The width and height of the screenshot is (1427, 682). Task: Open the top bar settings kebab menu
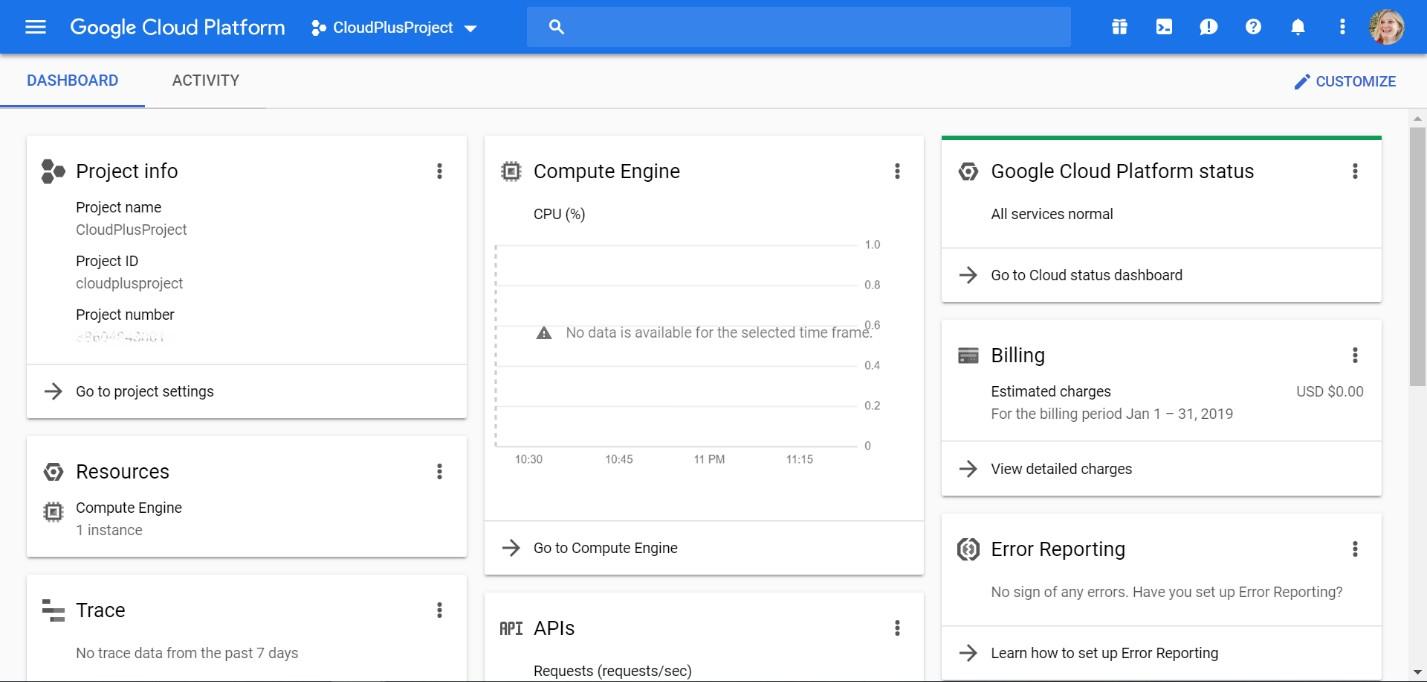click(1342, 27)
